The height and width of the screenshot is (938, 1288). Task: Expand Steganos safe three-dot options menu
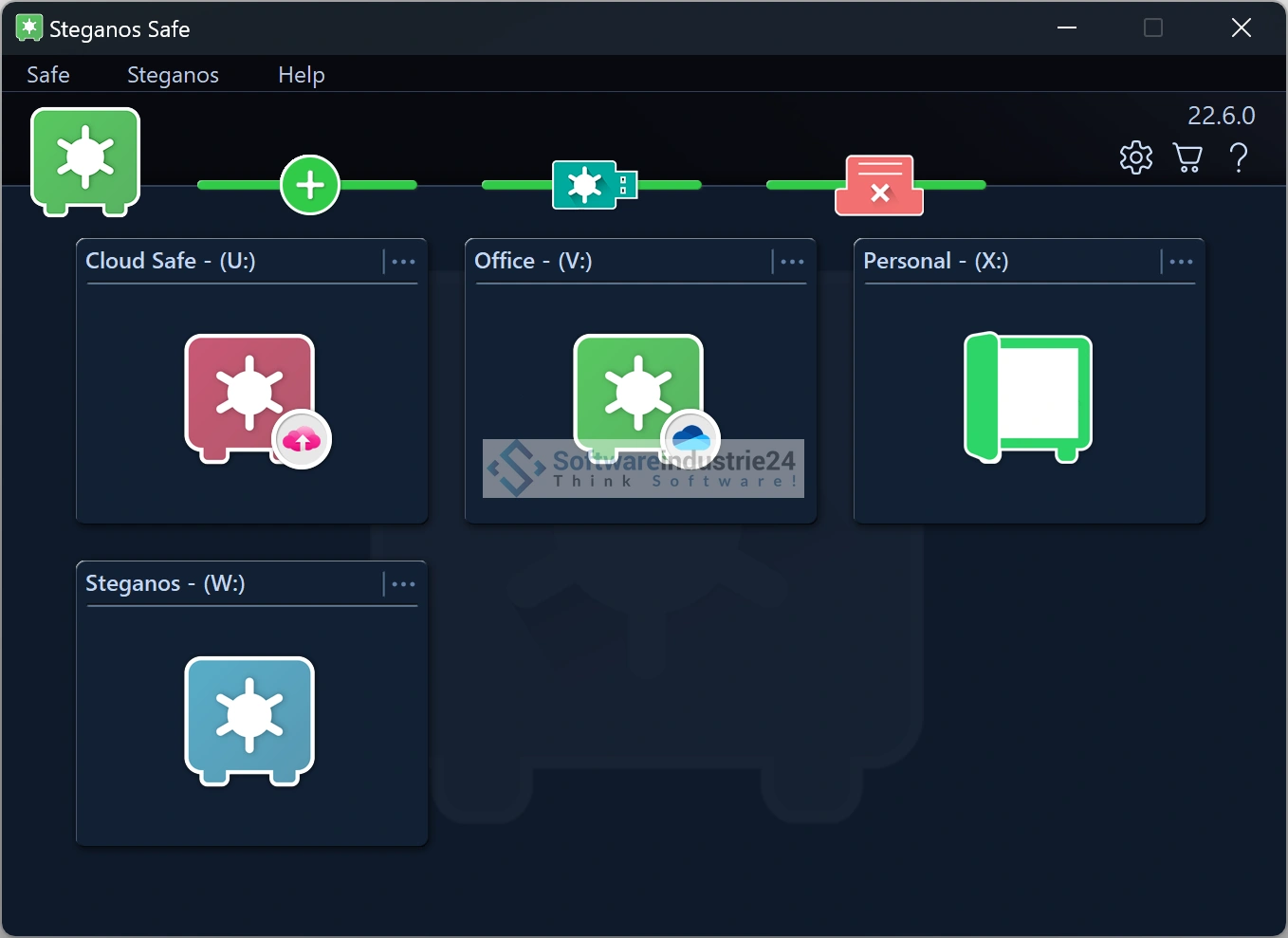click(403, 584)
